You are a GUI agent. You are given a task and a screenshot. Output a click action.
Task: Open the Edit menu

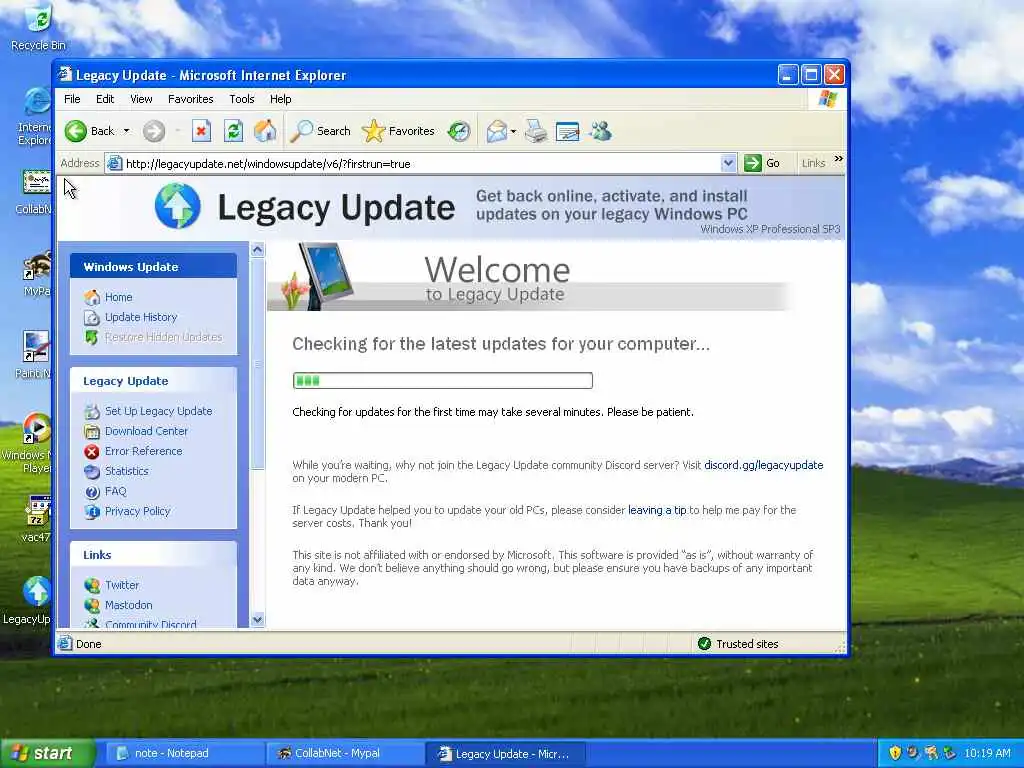click(104, 99)
